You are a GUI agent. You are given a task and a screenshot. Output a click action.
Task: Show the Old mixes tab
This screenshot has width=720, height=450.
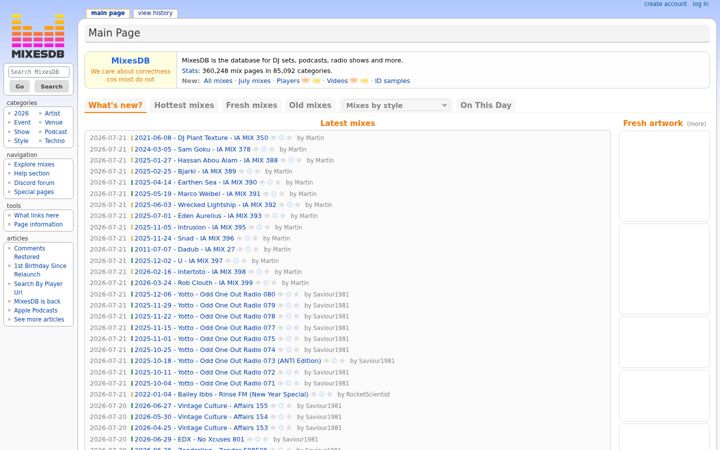click(310, 105)
